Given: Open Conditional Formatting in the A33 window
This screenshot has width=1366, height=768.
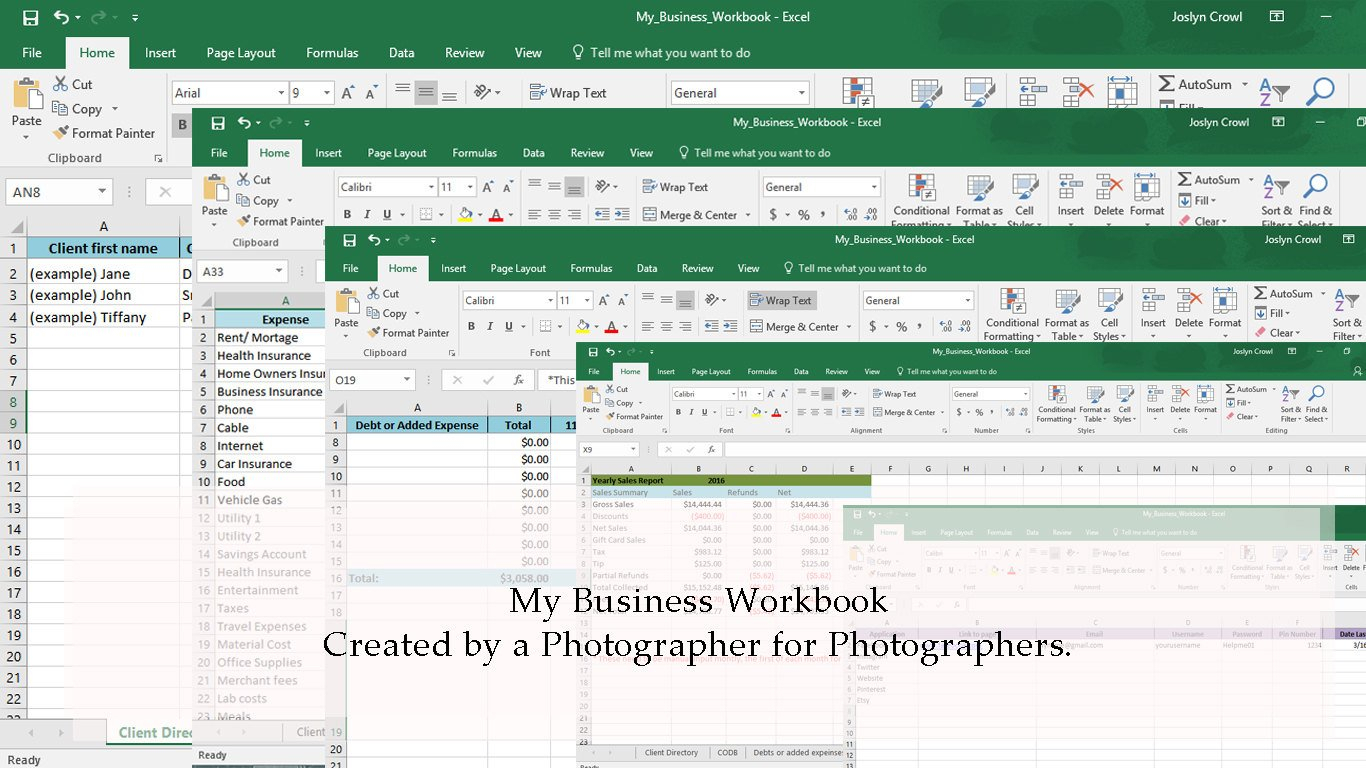Looking at the screenshot, I should 921,199.
